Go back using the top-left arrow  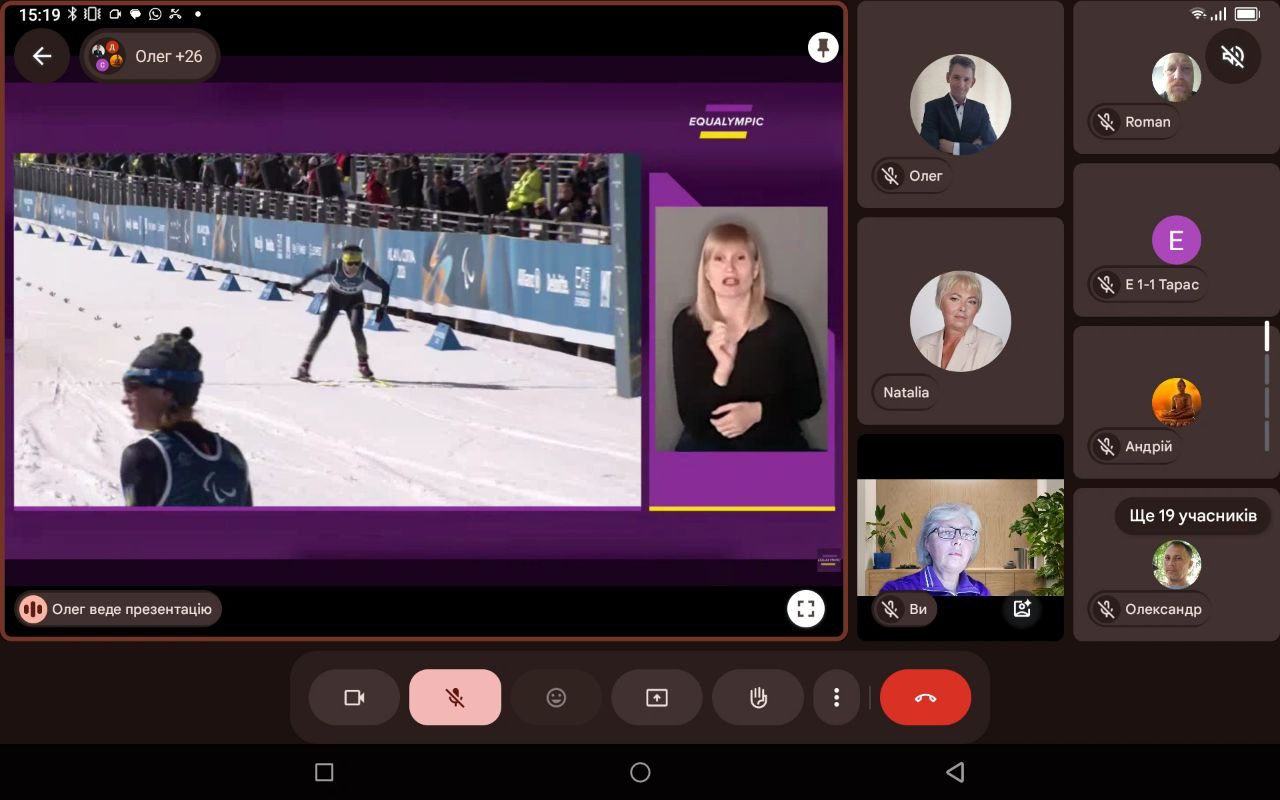click(x=42, y=56)
